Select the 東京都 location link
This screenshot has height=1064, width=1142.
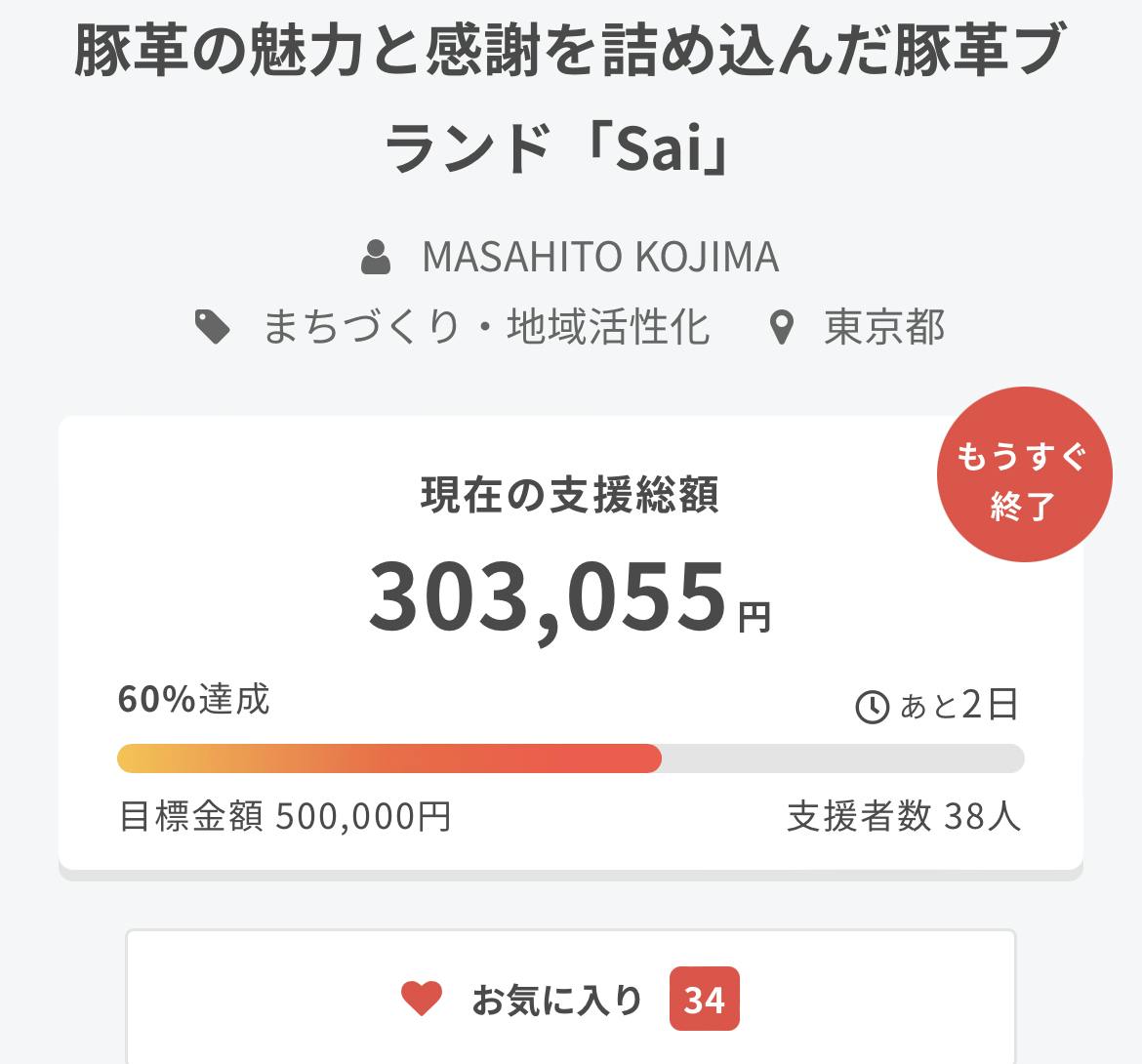884,328
